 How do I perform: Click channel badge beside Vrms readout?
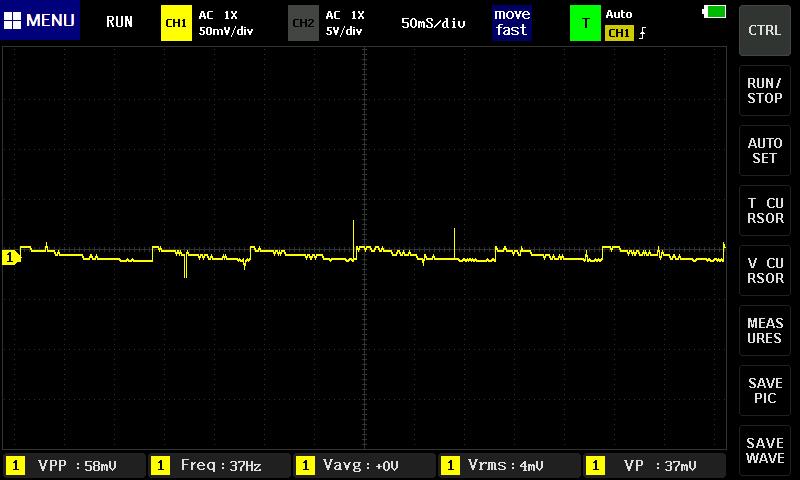click(x=450, y=465)
